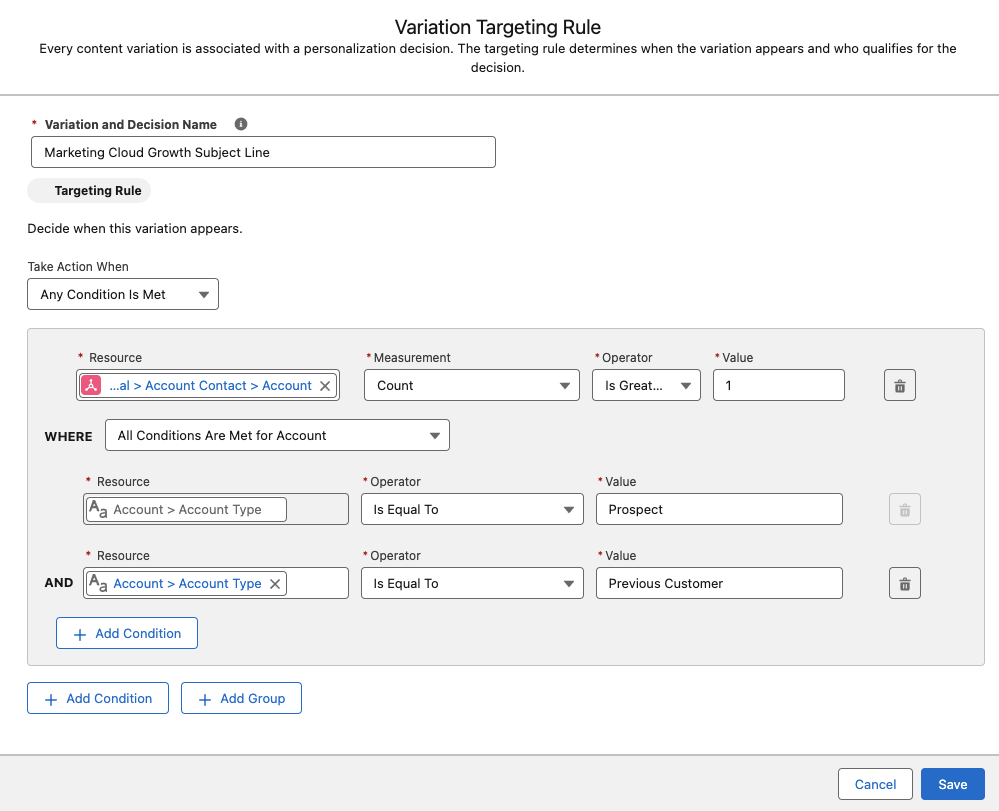The width and height of the screenshot is (999, 811).
Task: Remove Account Type pill in the AND row
Action: pos(275,584)
